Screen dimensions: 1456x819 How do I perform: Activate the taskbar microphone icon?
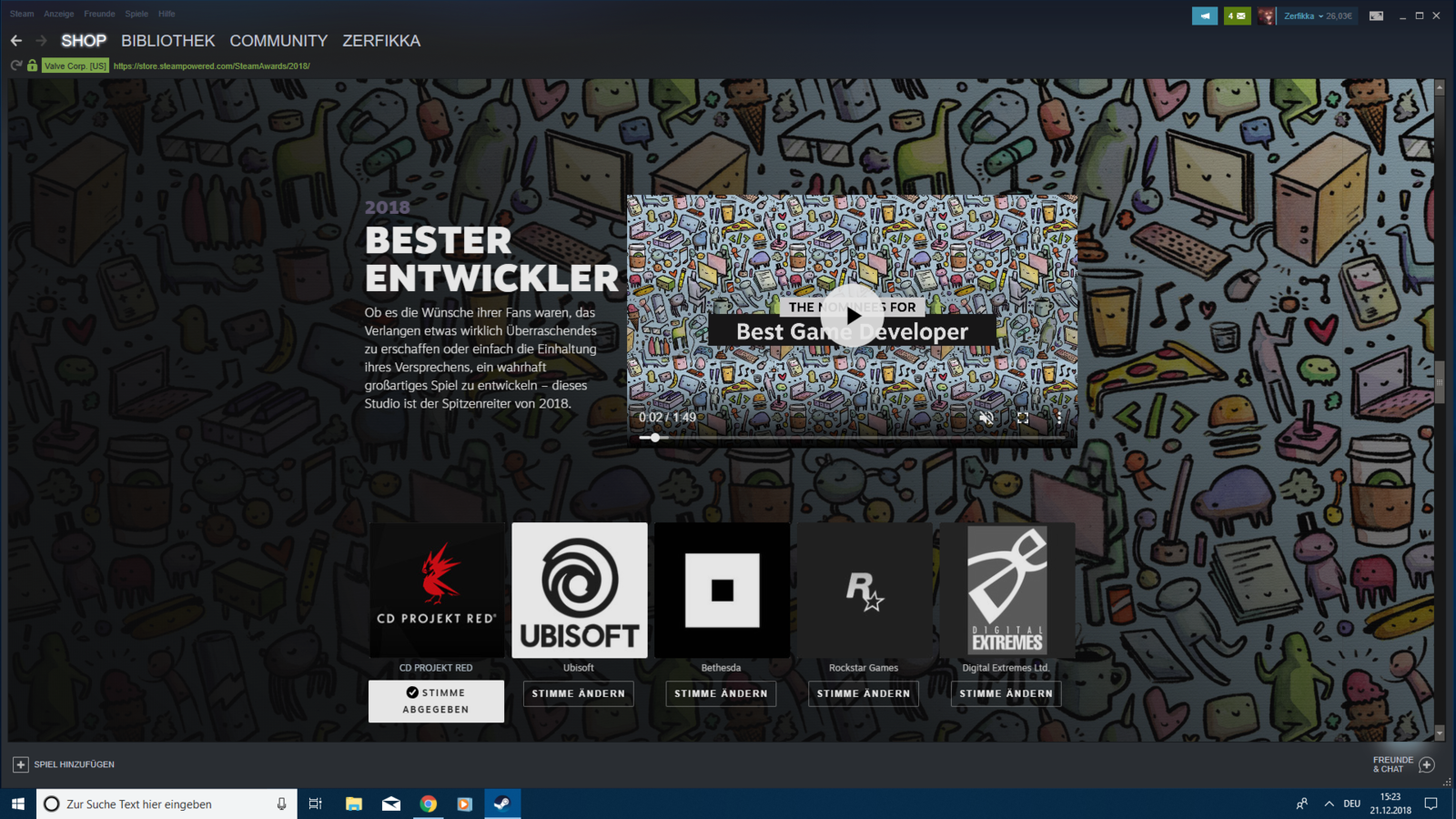pyautogui.click(x=281, y=804)
